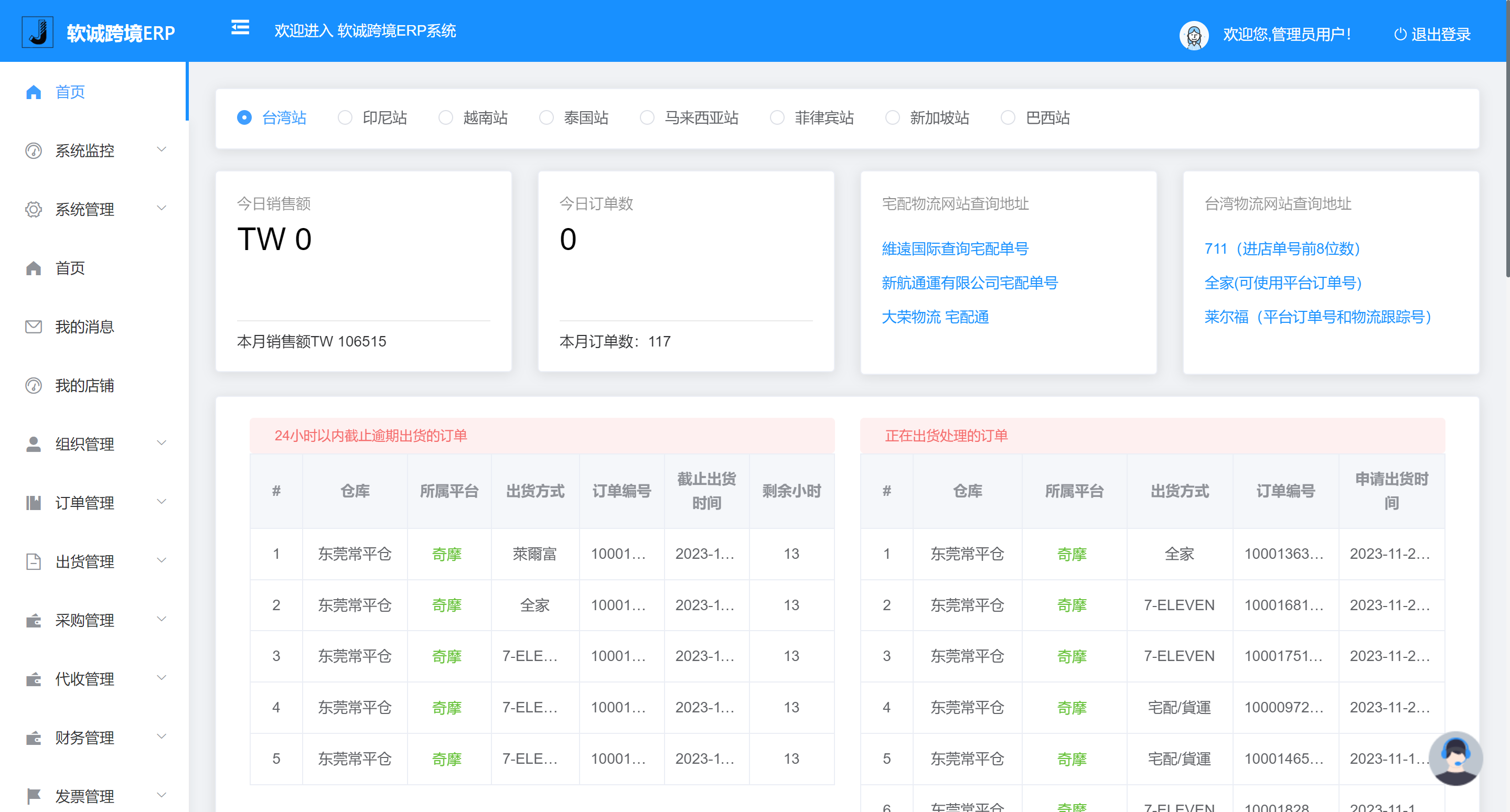
Task: Select the 新加坡站 radio button
Action: [x=892, y=118]
